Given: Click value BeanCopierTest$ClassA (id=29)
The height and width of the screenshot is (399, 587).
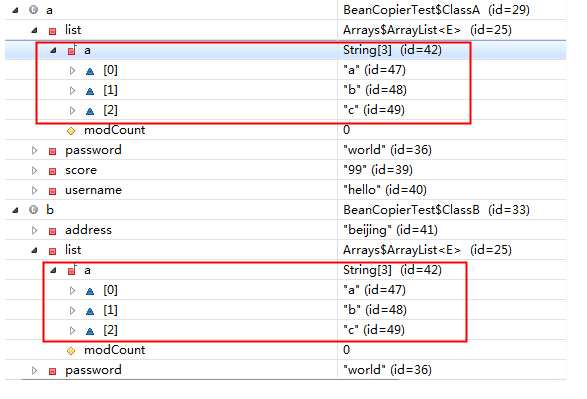Looking at the screenshot, I should (437, 10).
